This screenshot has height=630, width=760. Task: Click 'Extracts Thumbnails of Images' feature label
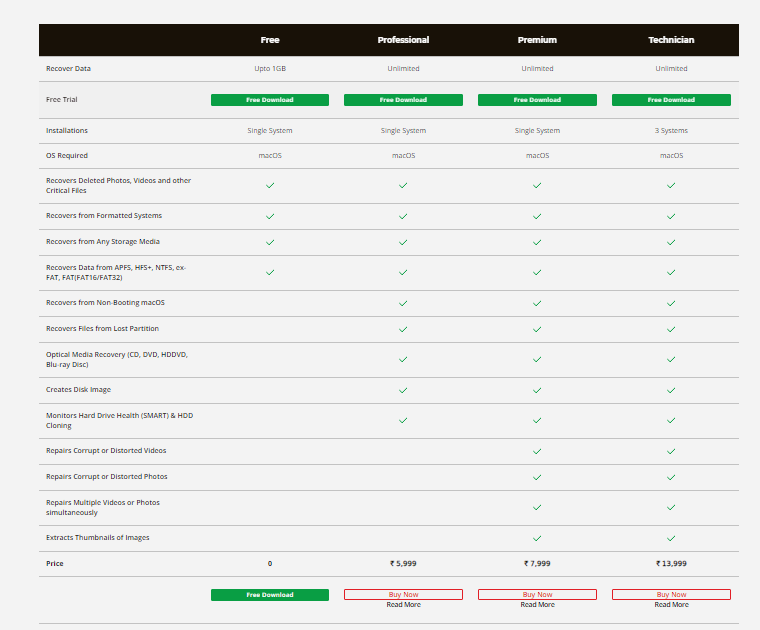(x=97, y=537)
